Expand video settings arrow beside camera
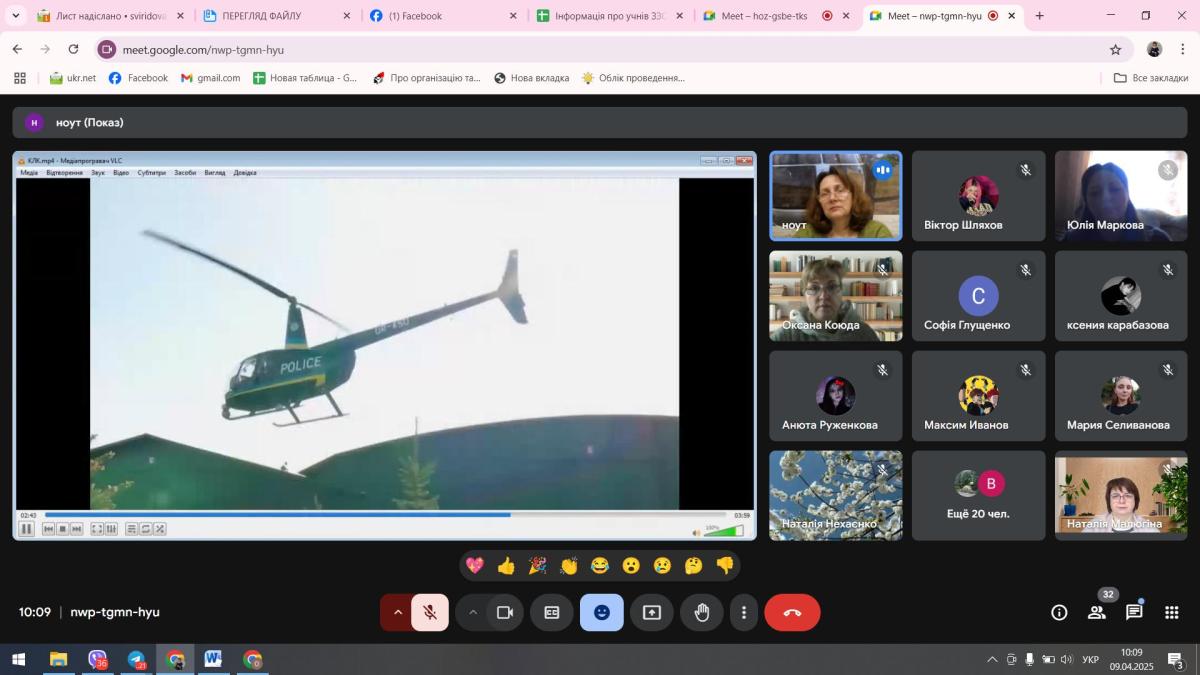Viewport: 1200px width, 675px height. point(472,613)
